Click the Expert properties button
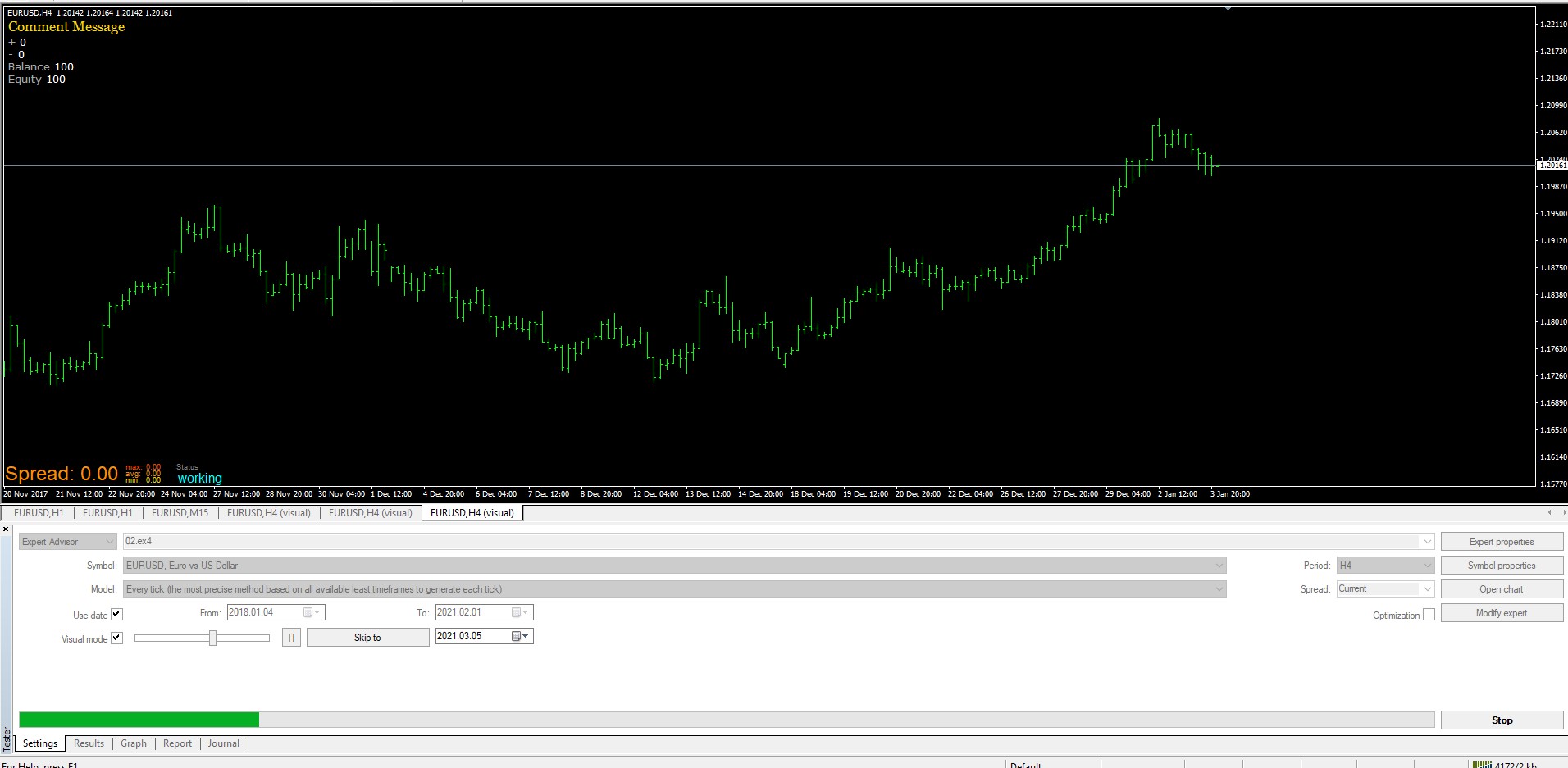 (x=1502, y=542)
